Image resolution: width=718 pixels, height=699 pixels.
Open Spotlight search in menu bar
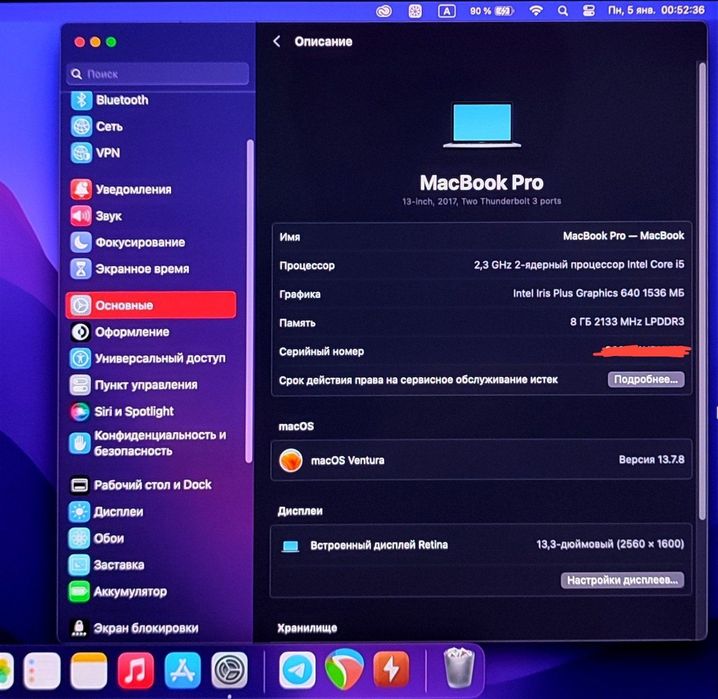click(563, 11)
